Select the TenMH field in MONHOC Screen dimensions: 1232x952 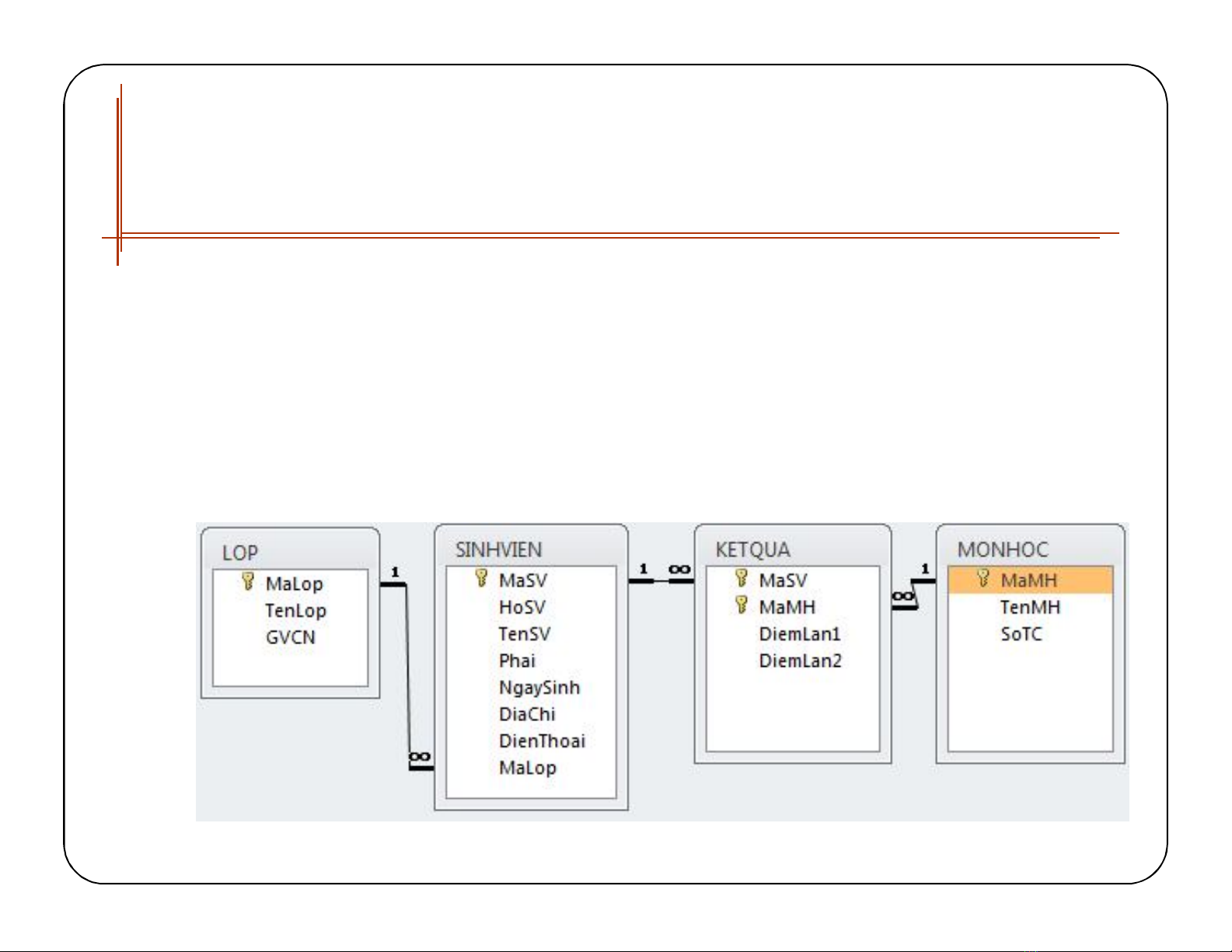1030,608
